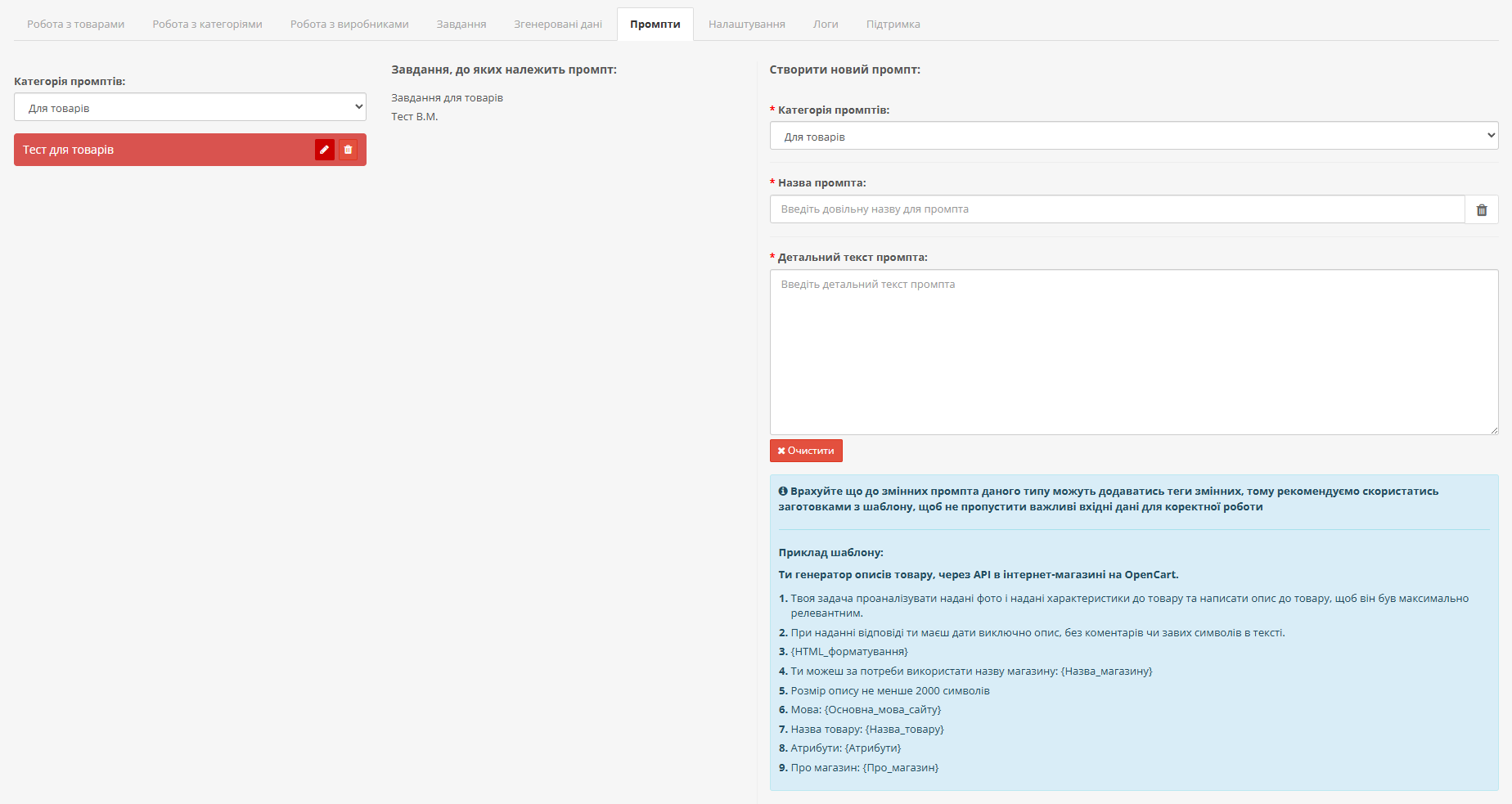Open the left 'Категорія промптів' dropdown
The width and height of the screenshot is (1512, 804).
point(190,107)
